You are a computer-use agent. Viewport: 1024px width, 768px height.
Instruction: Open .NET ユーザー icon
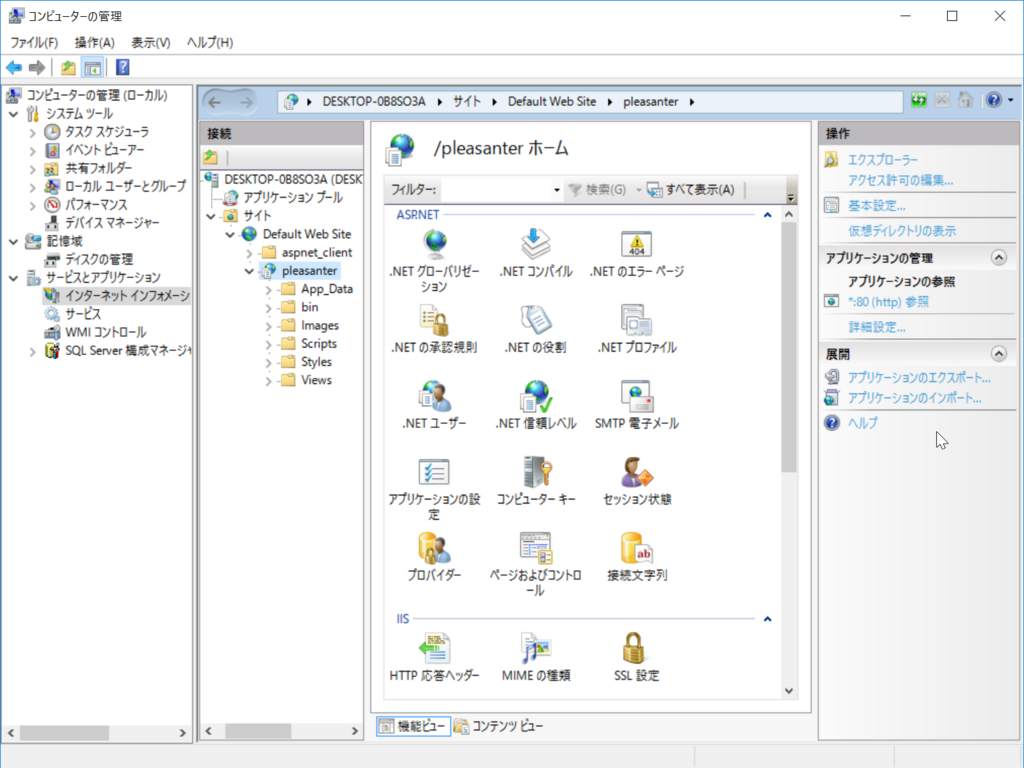coord(434,405)
